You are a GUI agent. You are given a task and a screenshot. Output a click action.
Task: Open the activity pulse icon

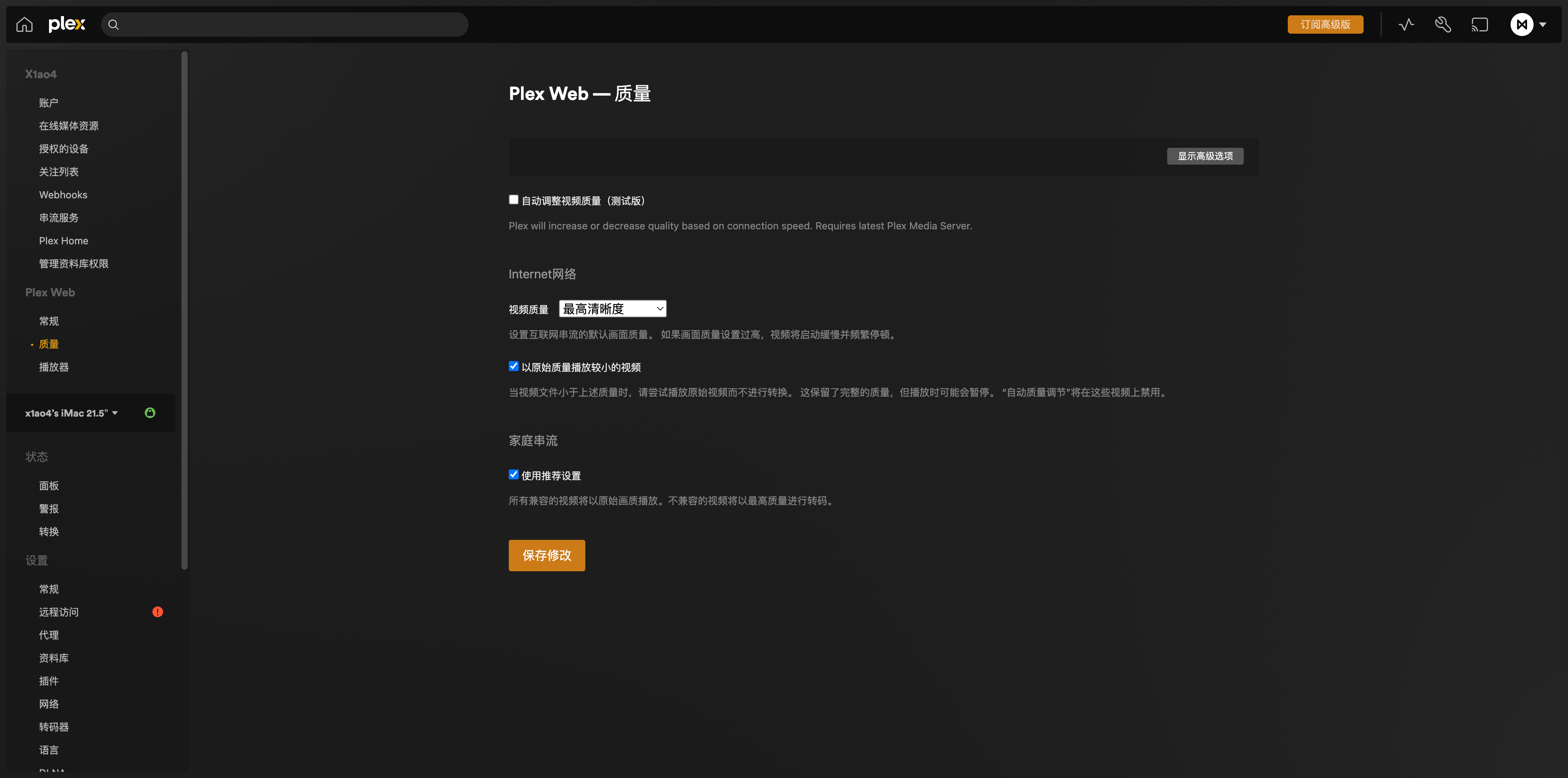coord(1406,25)
